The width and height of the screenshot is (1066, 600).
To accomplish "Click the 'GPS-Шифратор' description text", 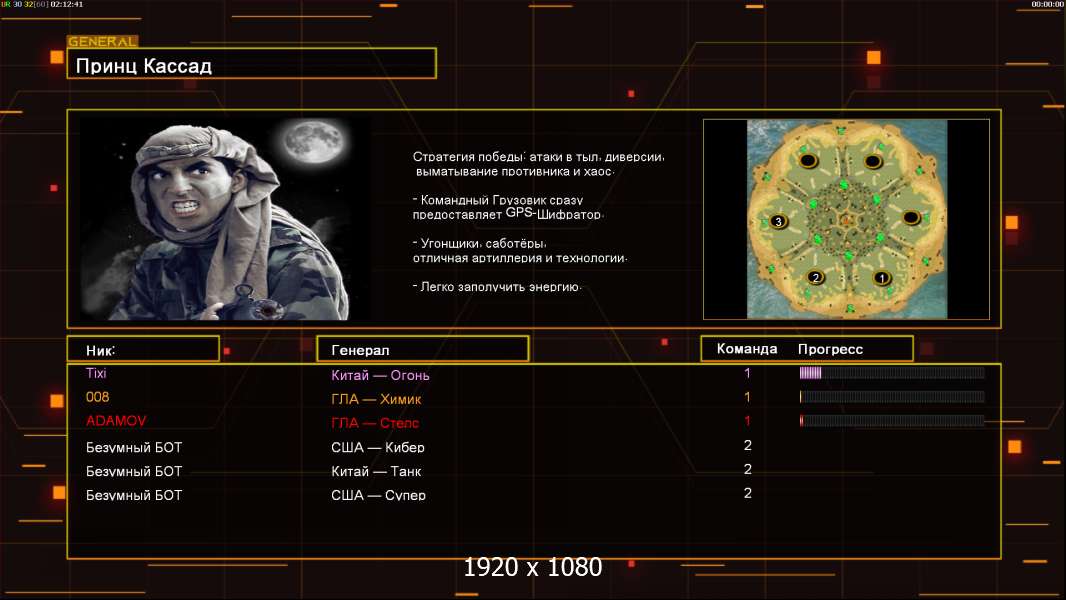I will 553,213.
